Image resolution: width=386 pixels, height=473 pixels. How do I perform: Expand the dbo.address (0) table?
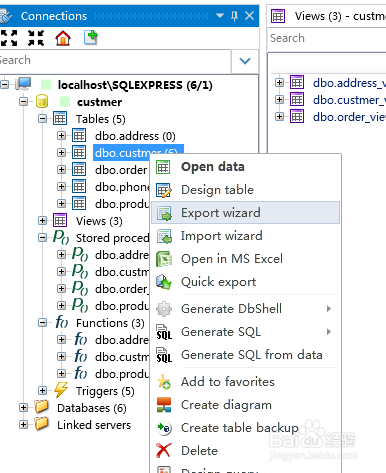61,136
